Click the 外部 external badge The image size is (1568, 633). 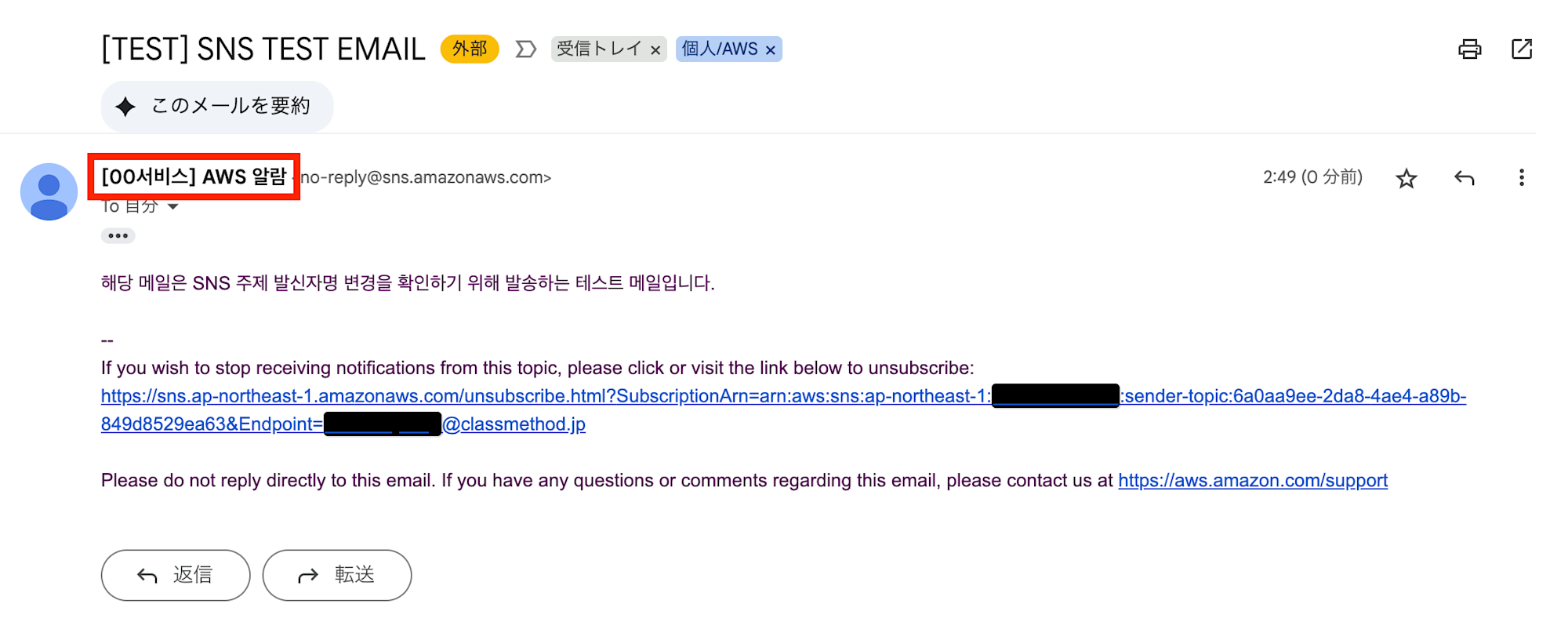pyautogui.click(x=470, y=49)
